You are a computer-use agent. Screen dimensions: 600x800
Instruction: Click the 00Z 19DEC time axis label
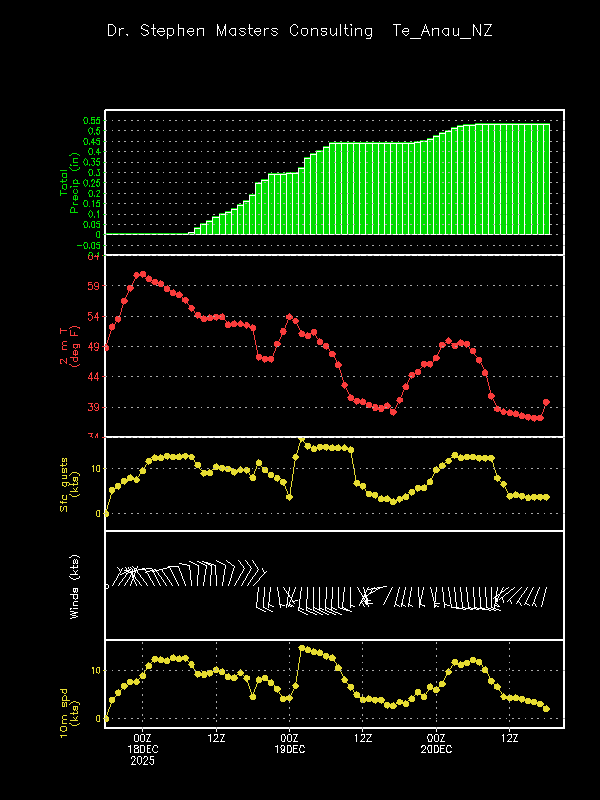pyautogui.click(x=290, y=743)
